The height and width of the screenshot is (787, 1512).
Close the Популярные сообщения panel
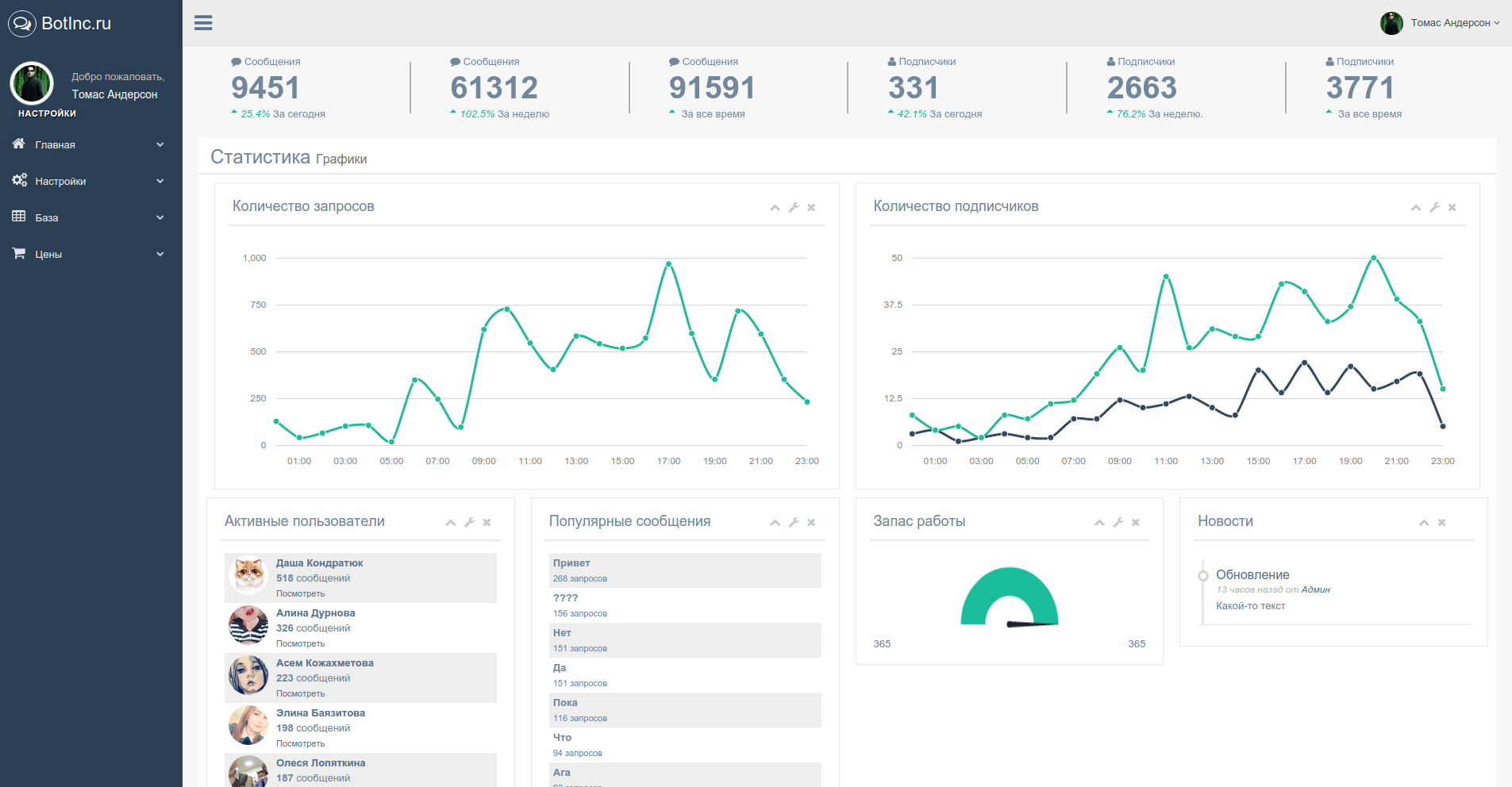pyautogui.click(x=811, y=522)
